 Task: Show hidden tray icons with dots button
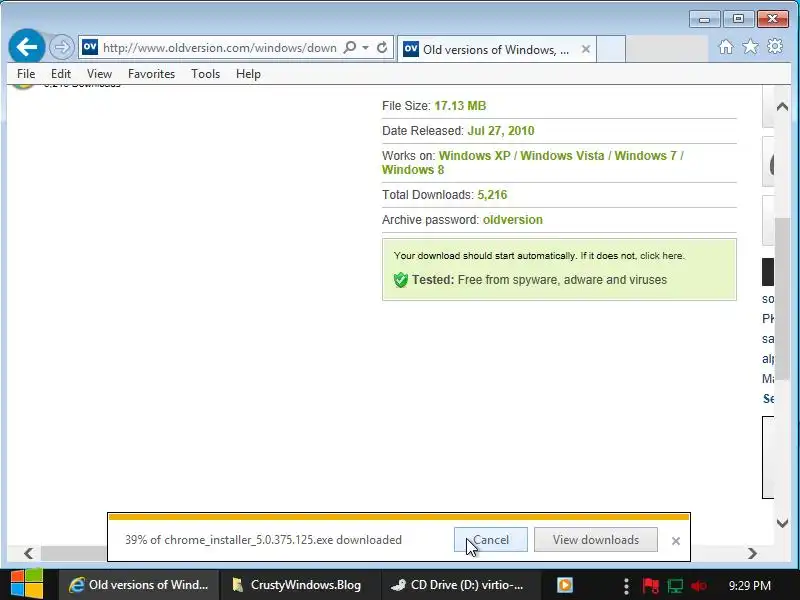click(626, 586)
